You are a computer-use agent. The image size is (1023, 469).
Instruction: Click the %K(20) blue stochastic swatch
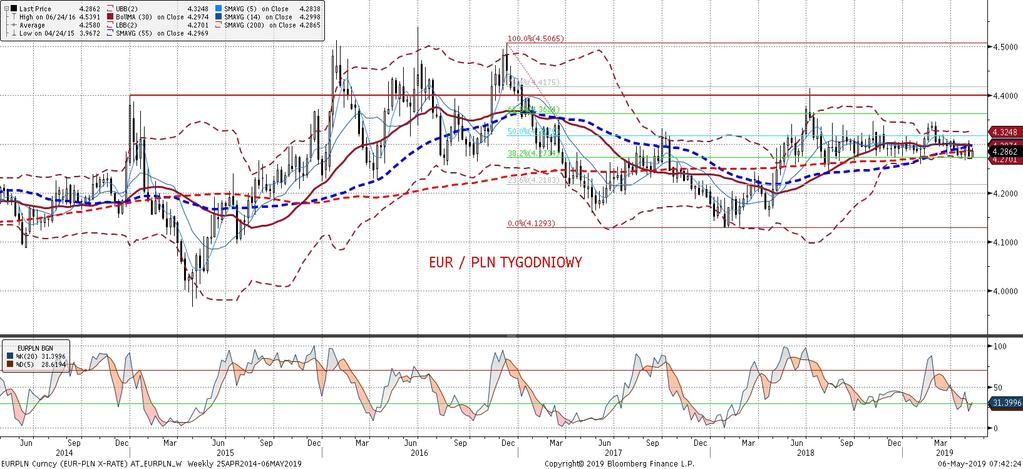pyautogui.click(x=10, y=356)
